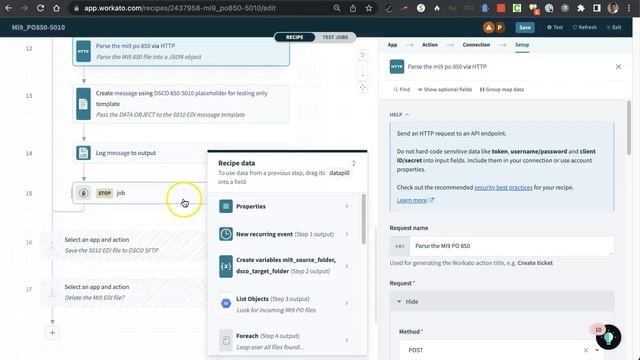This screenshot has width=640, height=360.
Task: Select step 13 Create message step
Action: pos(181,104)
